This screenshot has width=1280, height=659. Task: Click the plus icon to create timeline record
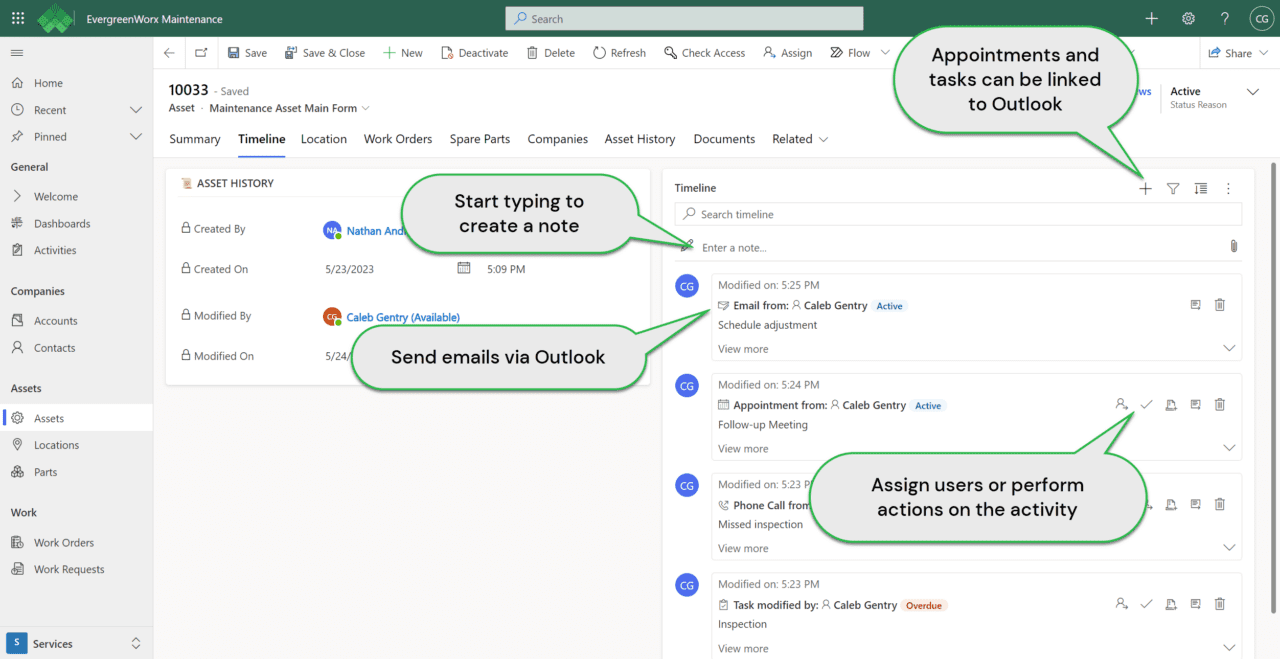pyautogui.click(x=1145, y=188)
